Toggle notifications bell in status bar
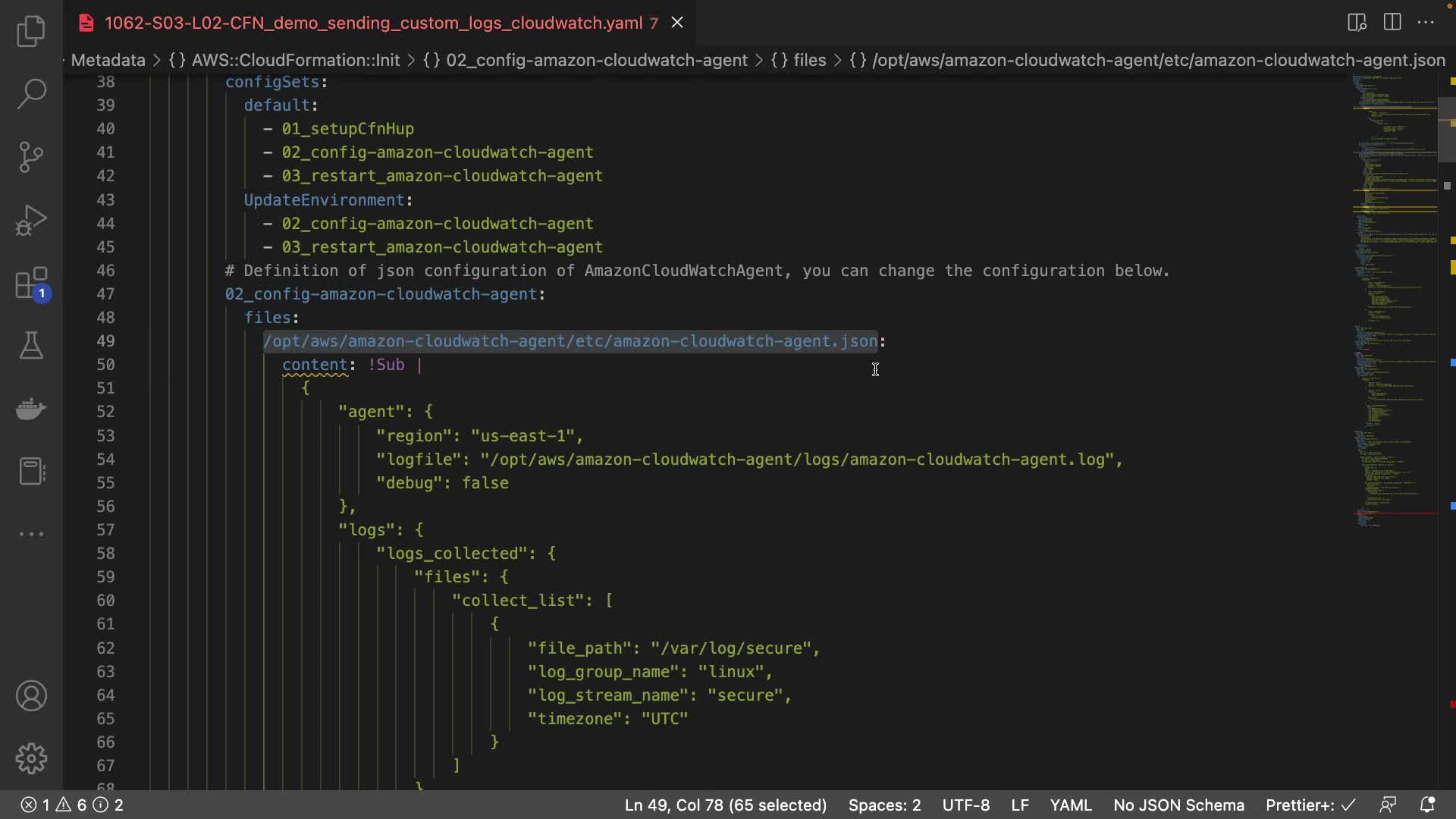This screenshot has width=1456, height=819. (1427, 805)
